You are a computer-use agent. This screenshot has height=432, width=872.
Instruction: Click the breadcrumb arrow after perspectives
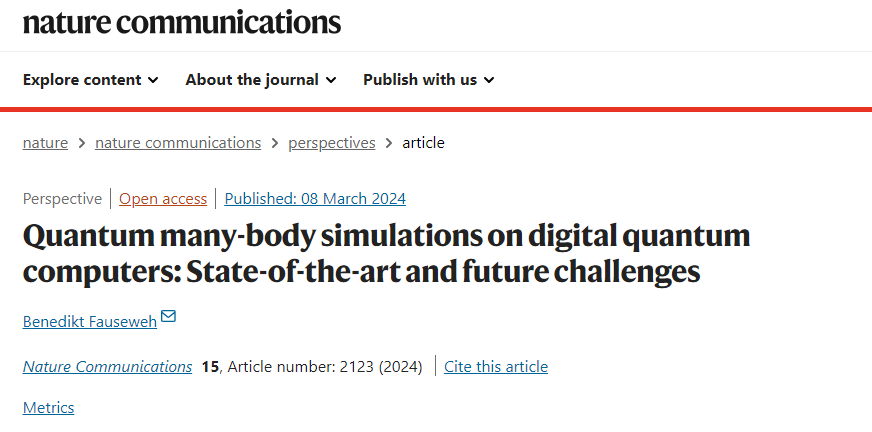(389, 143)
